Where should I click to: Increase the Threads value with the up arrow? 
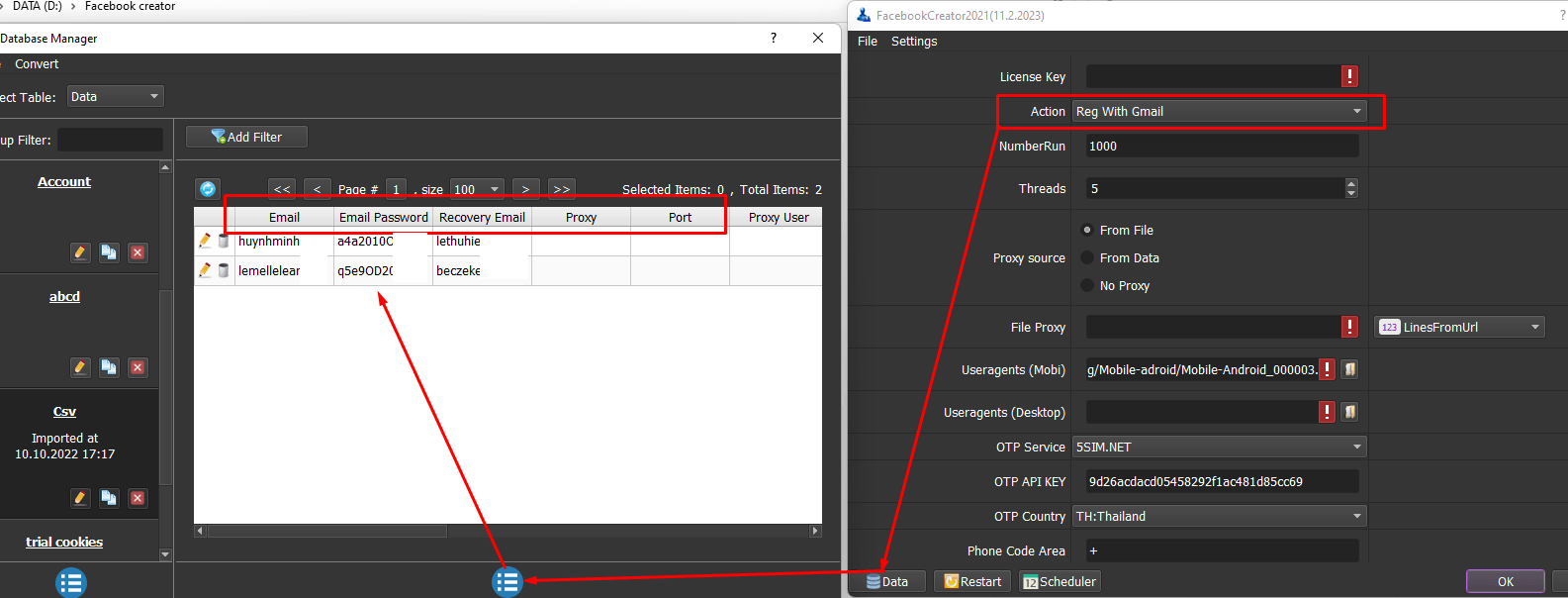tap(1351, 183)
